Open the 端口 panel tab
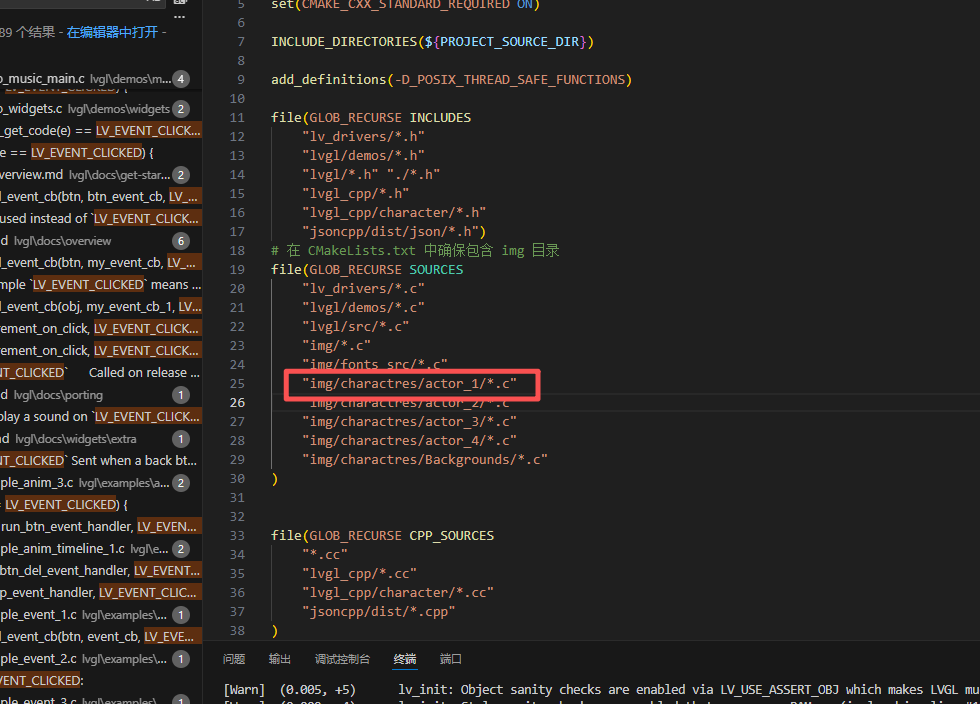The height and width of the screenshot is (704, 980). (x=450, y=659)
